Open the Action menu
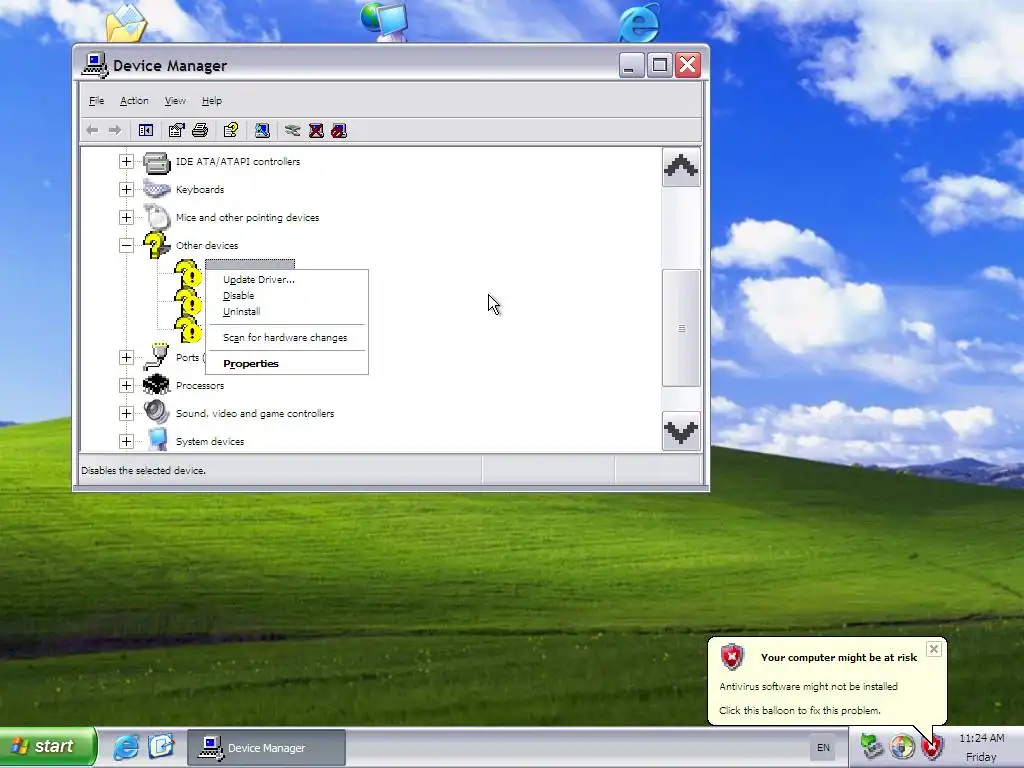Viewport: 1024px width, 768px height. 134,101
